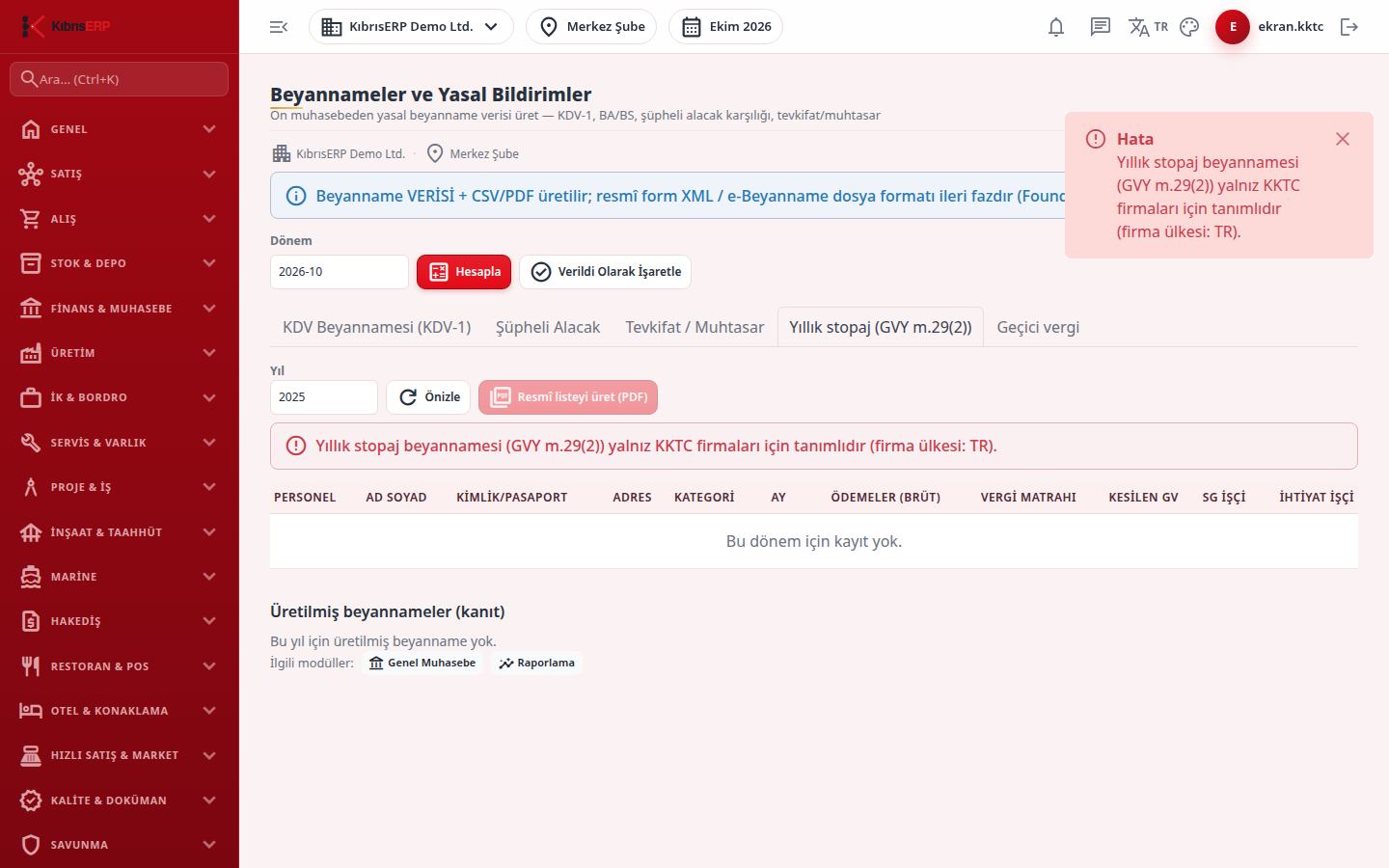Screen dimensions: 1389x868
Task: Open KıbrısERP Demo Ltd. company dropdown
Action: click(x=411, y=27)
